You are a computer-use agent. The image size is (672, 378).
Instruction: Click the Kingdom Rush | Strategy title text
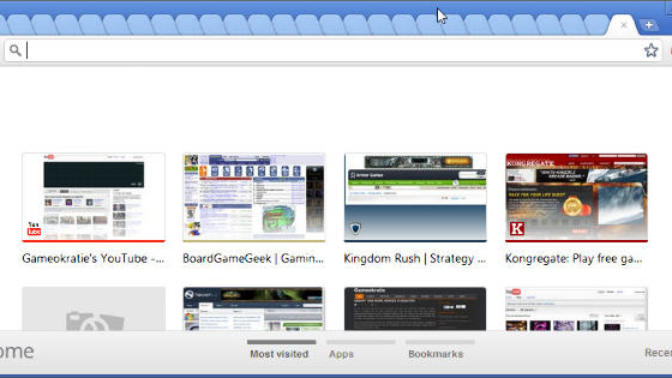414,258
